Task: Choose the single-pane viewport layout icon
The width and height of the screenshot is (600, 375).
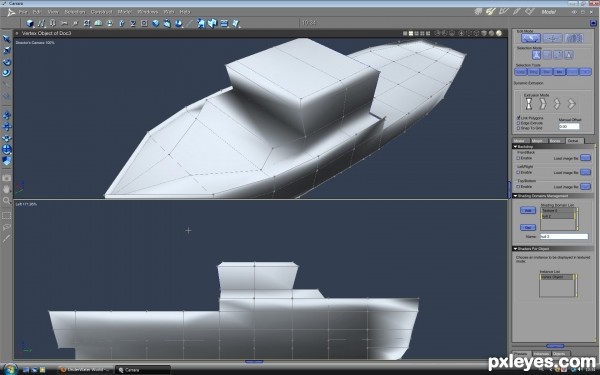Action: (x=405, y=34)
